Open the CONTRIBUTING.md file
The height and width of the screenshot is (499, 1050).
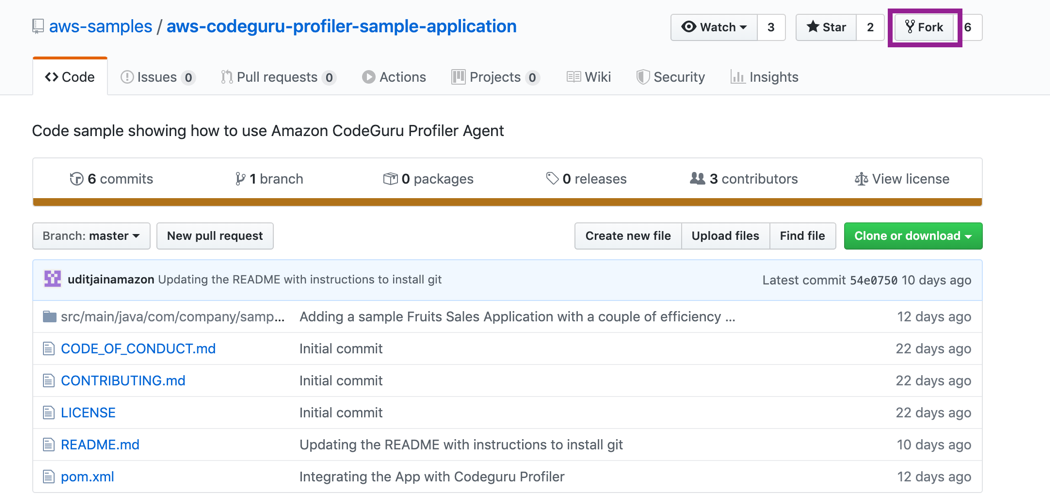(123, 380)
